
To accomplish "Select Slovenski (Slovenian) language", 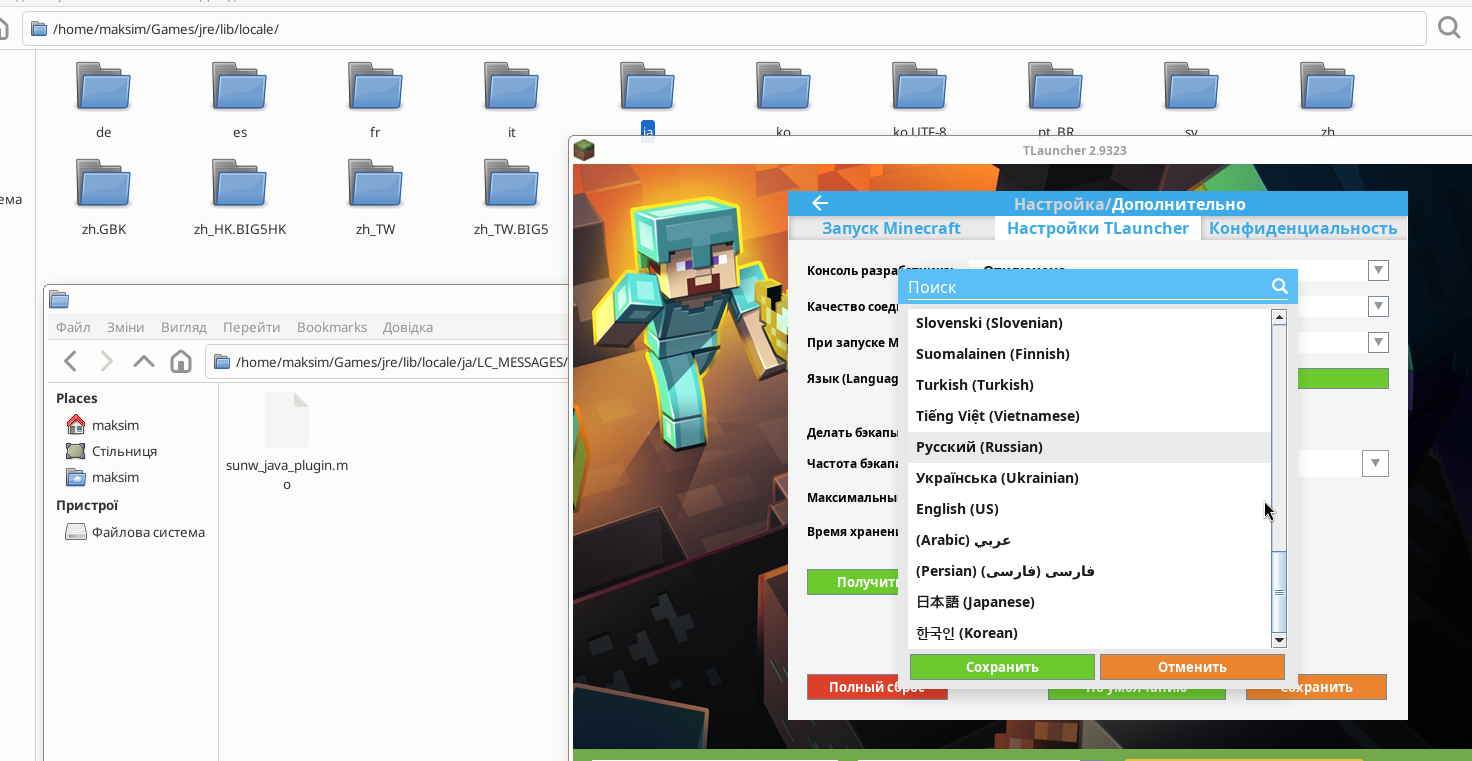I will pos(1089,323).
